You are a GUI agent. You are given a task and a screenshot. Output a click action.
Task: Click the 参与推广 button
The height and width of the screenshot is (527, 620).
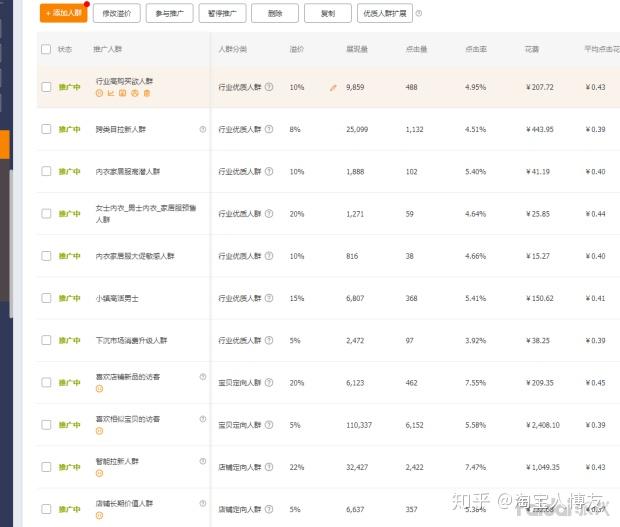coord(170,13)
